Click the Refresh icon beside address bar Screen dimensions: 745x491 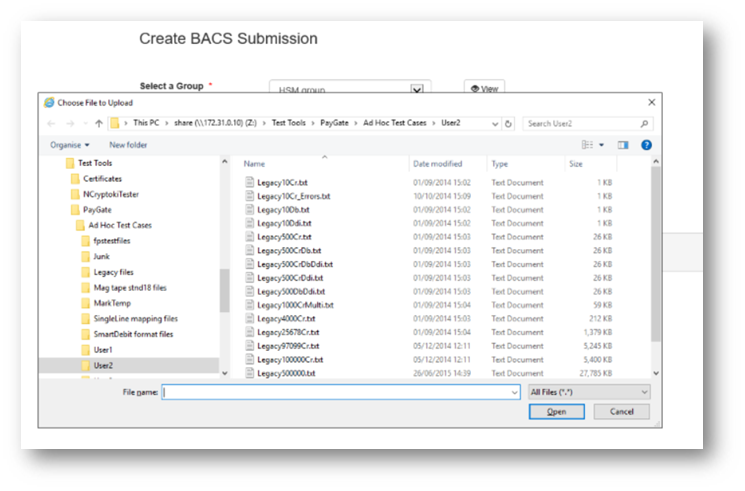(509, 124)
